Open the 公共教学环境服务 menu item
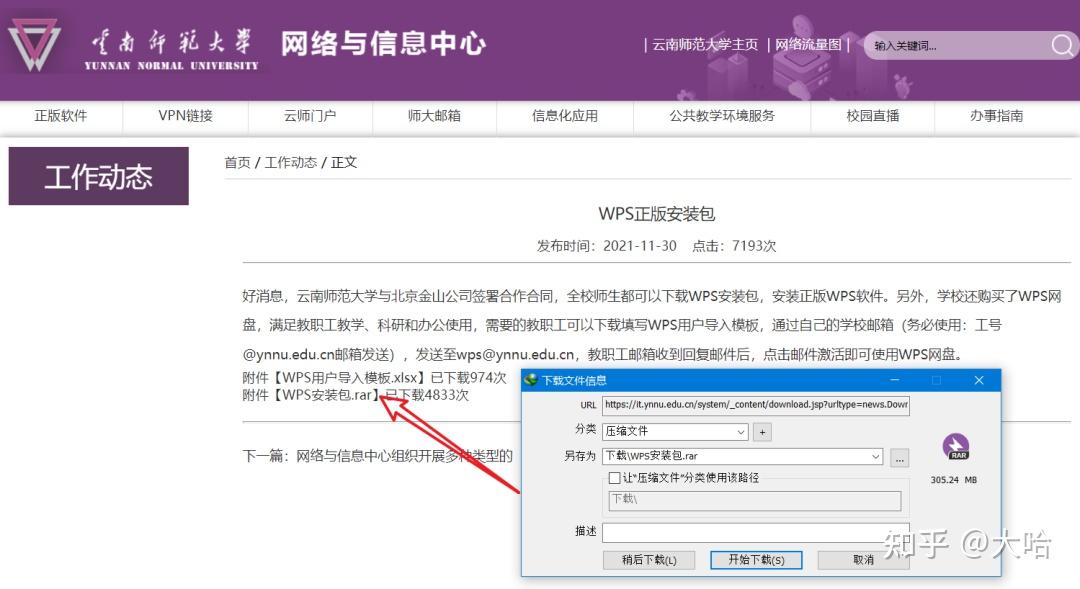 tap(722, 116)
